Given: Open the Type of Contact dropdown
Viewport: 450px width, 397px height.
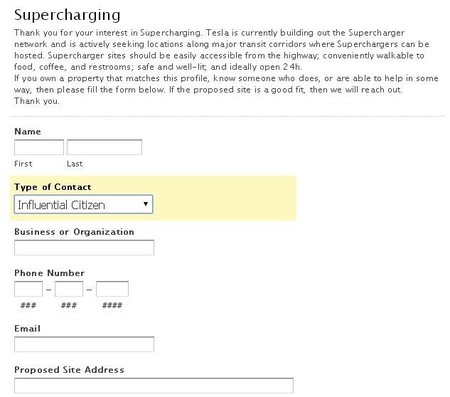Looking at the screenshot, I should [84, 204].
